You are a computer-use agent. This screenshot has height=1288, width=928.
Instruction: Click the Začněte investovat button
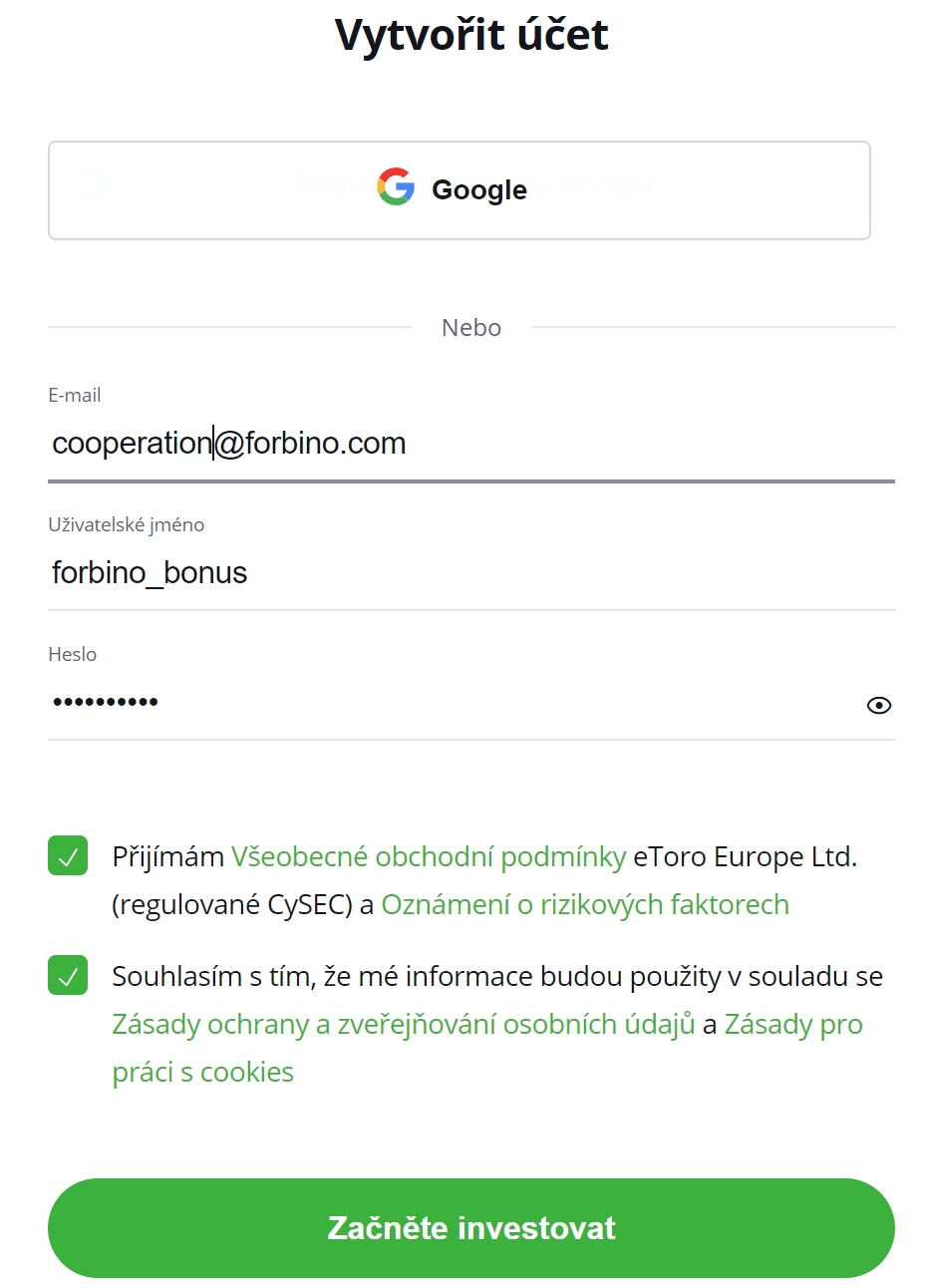[x=471, y=1228]
